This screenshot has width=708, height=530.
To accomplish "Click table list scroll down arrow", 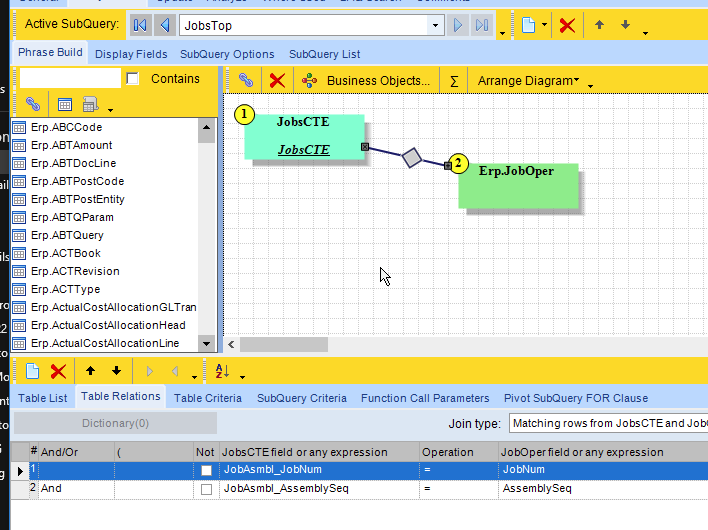I will (206, 344).
